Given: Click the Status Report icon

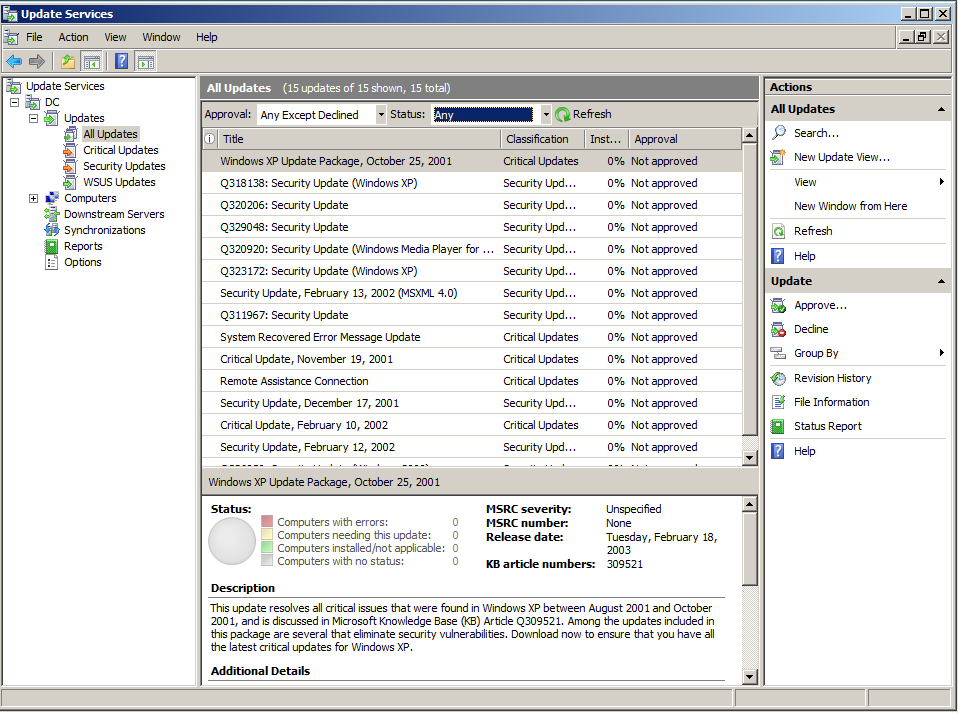Looking at the screenshot, I should click(x=778, y=426).
